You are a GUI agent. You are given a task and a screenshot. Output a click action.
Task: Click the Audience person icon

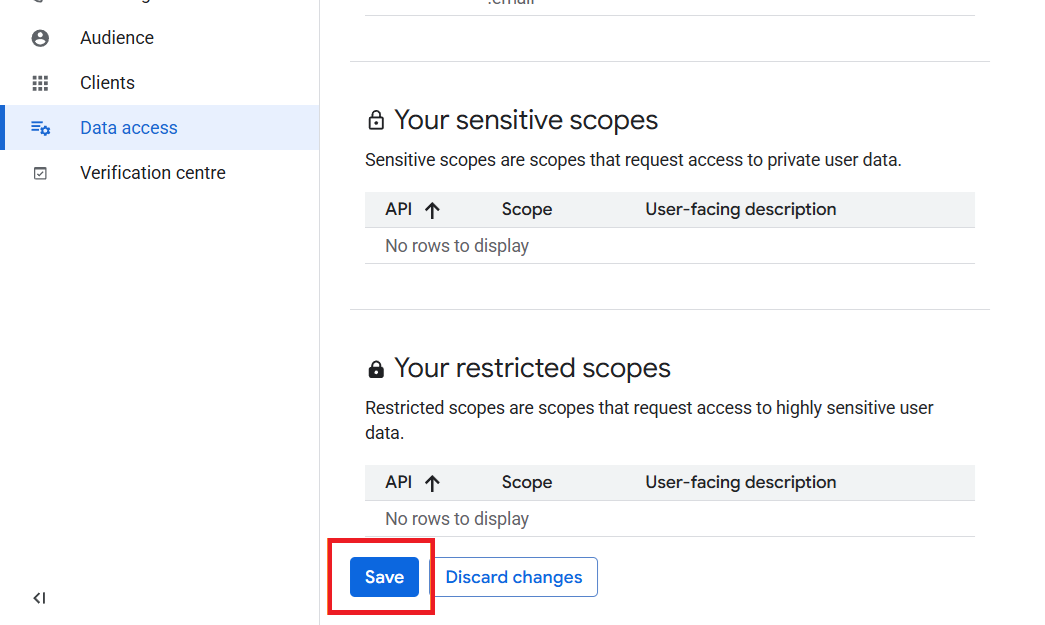[x=40, y=38]
